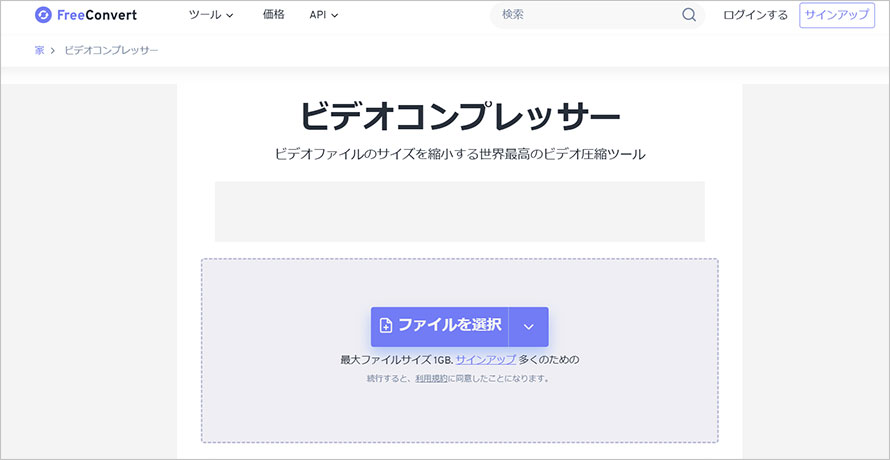Viewport: 890px width, 460px height.
Task: Click the ビデオコンプレッサー page heading
Action: pyautogui.click(x=460, y=117)
